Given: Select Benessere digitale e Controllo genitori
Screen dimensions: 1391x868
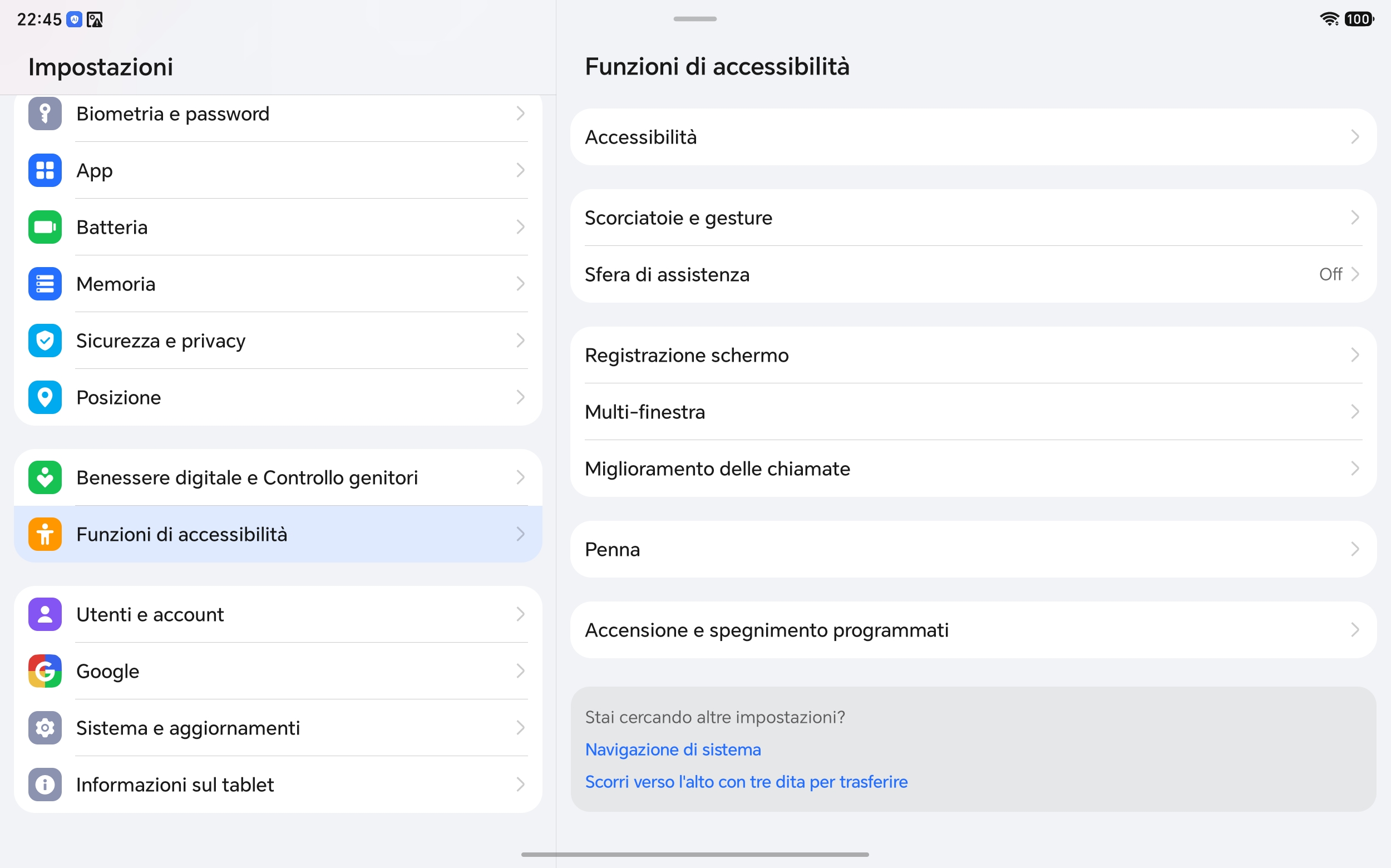Looking at the screenshot, I should [x=278, y=477].
